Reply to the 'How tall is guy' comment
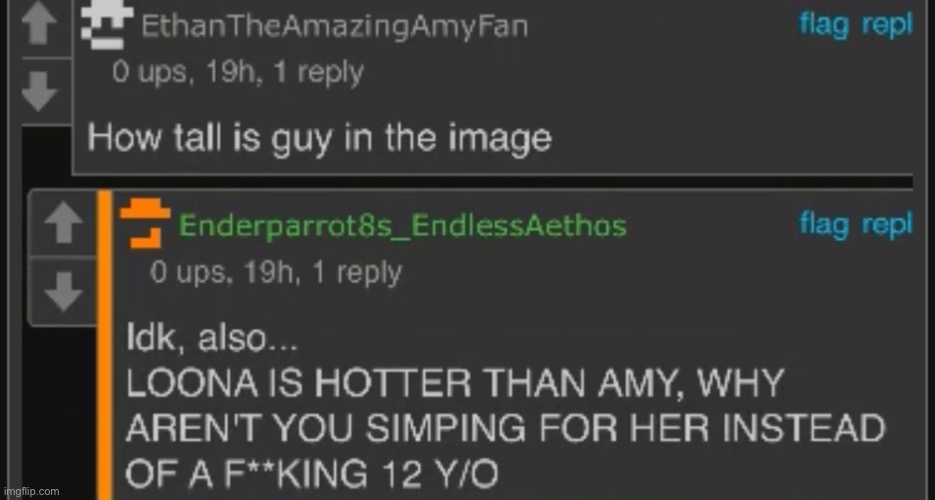 (x=887, y=24)
